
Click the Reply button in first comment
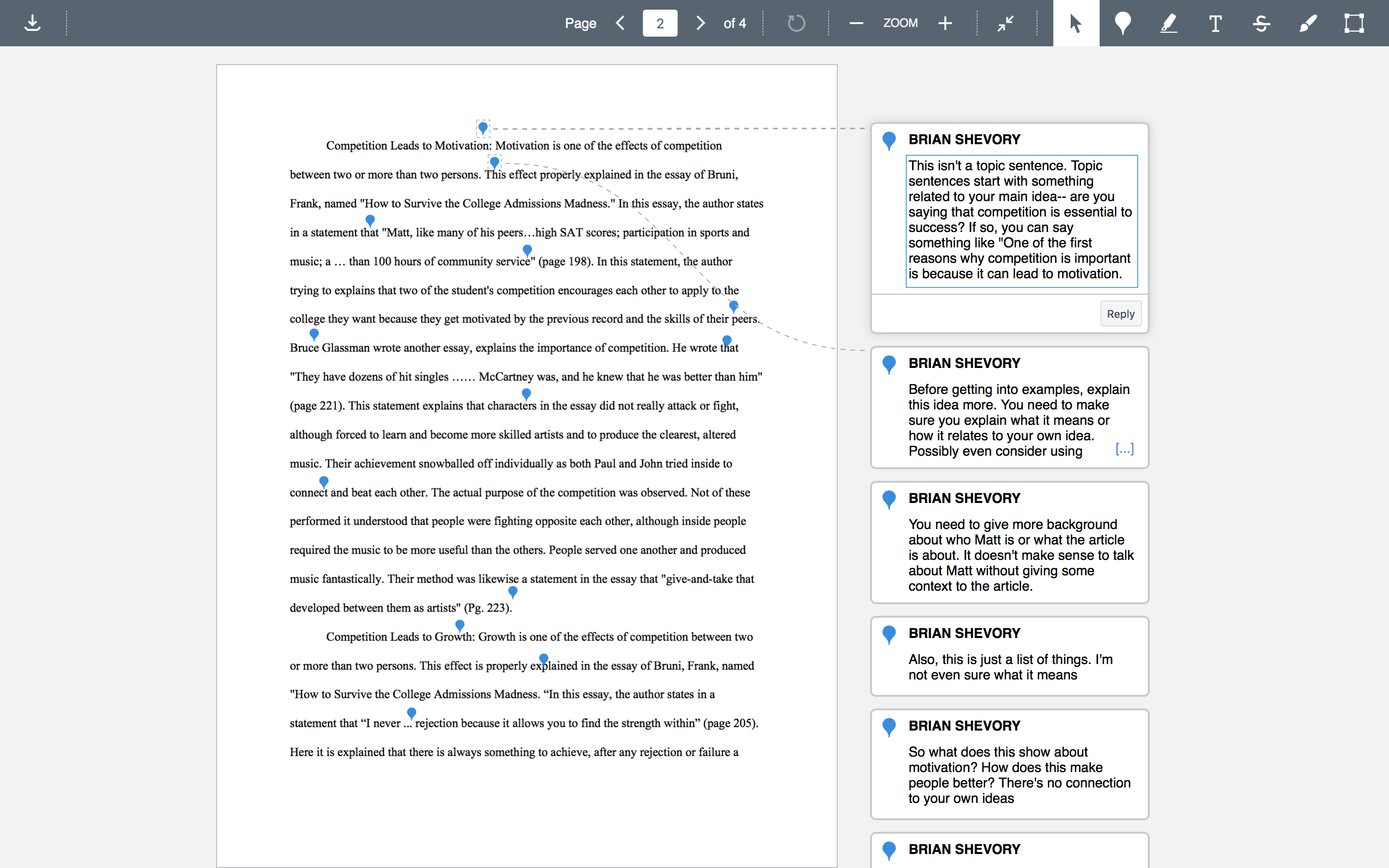(1120, 313)
